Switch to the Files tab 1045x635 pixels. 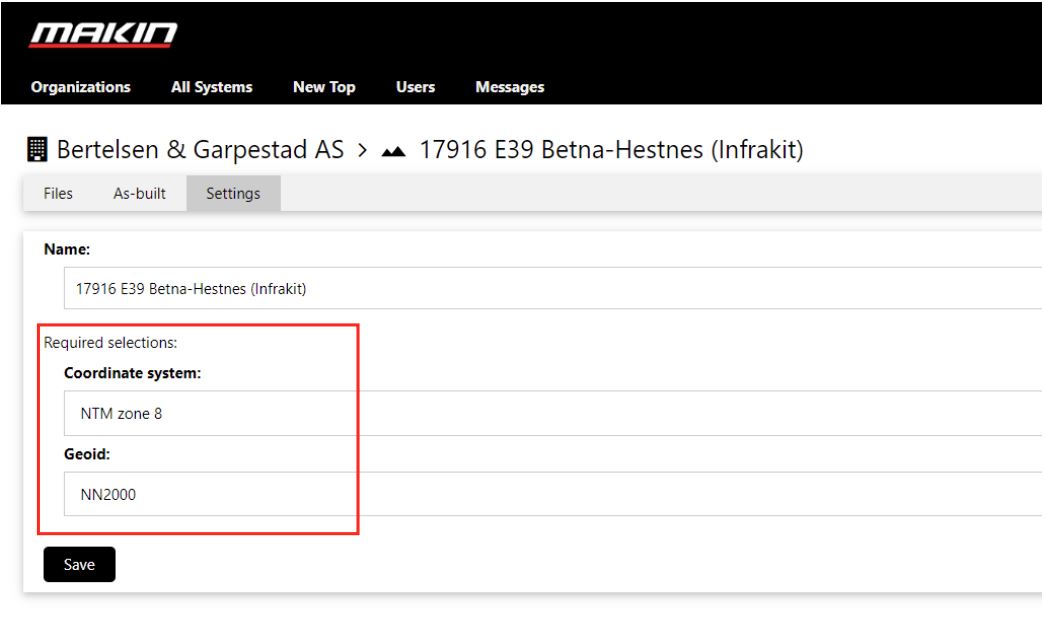58,194
